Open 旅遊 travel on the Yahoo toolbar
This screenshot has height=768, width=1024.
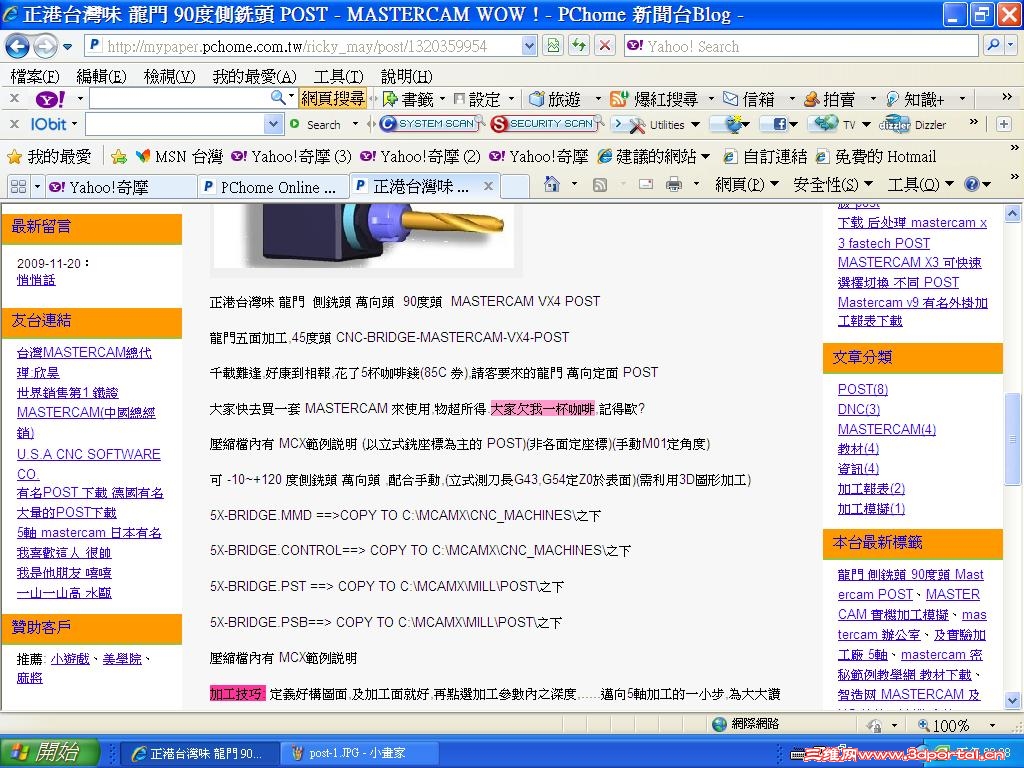[555, 99]
